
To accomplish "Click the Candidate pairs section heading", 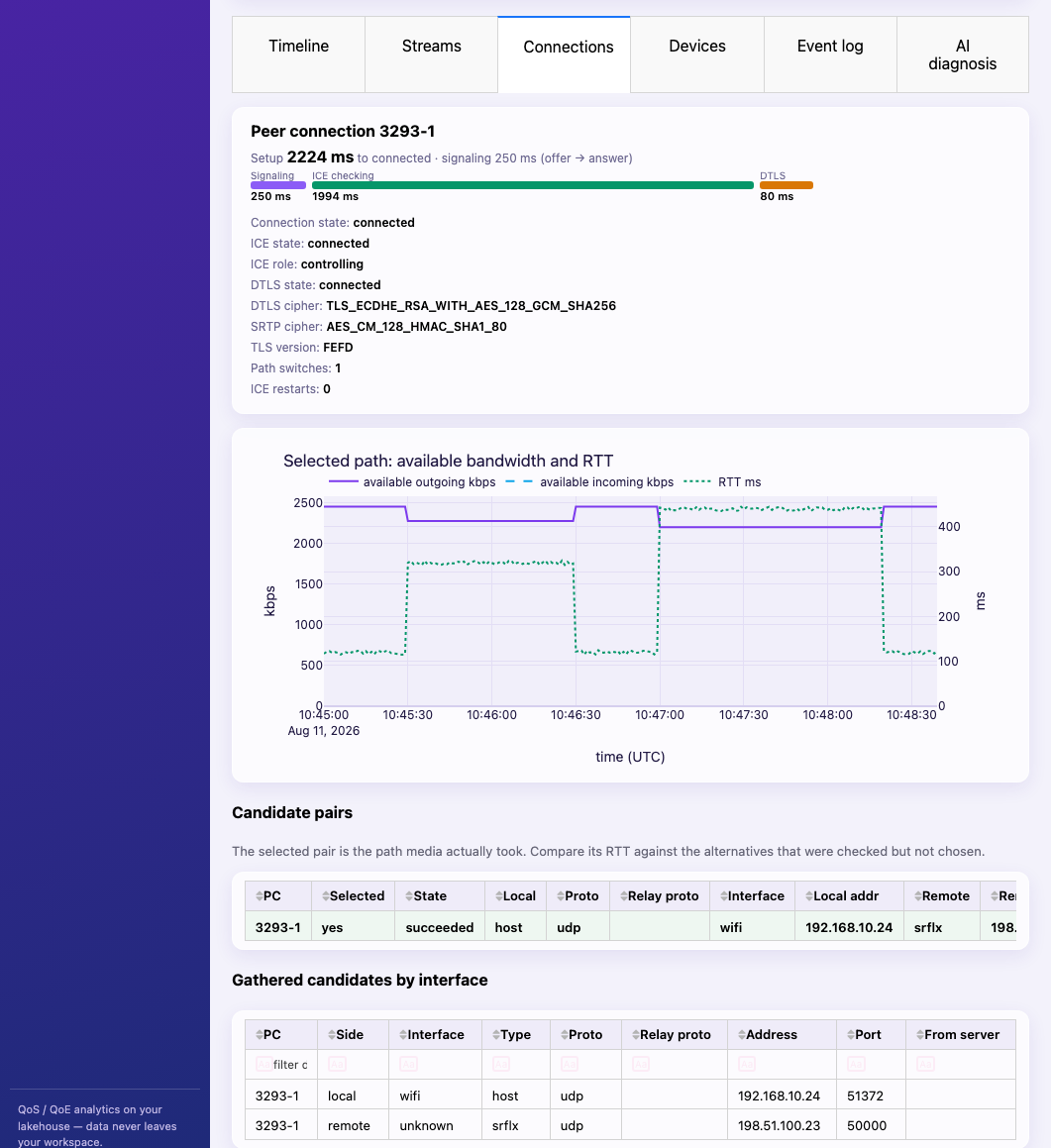I will pyautogui.click(x=292, y=812).
